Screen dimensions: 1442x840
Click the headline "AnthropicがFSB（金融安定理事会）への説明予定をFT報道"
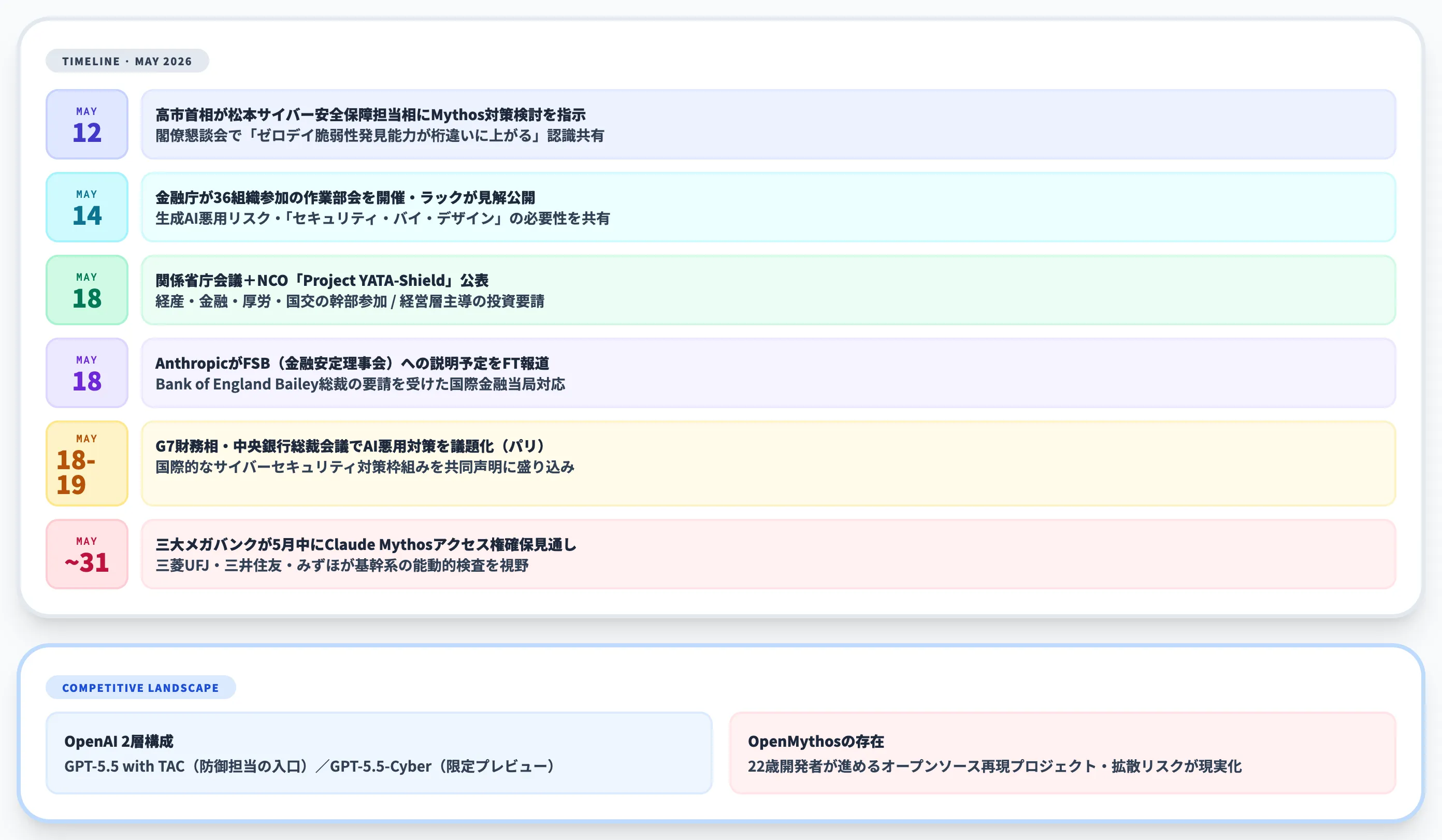click(x=352, y=364)
